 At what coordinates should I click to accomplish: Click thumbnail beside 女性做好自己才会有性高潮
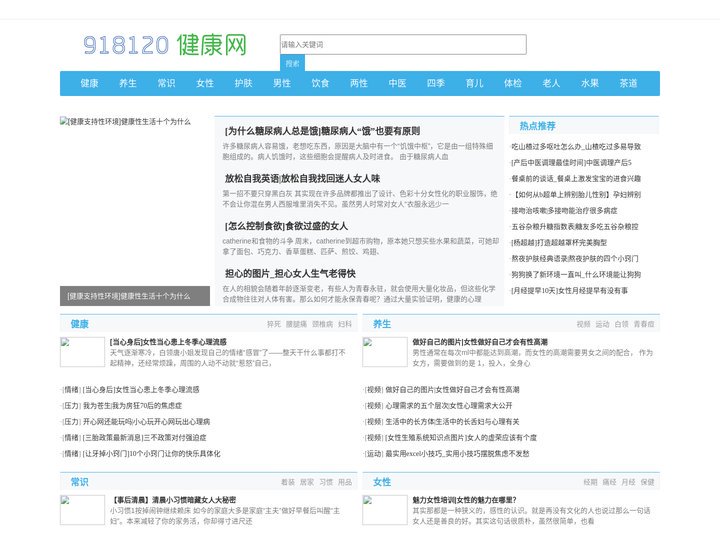point(385,352)
